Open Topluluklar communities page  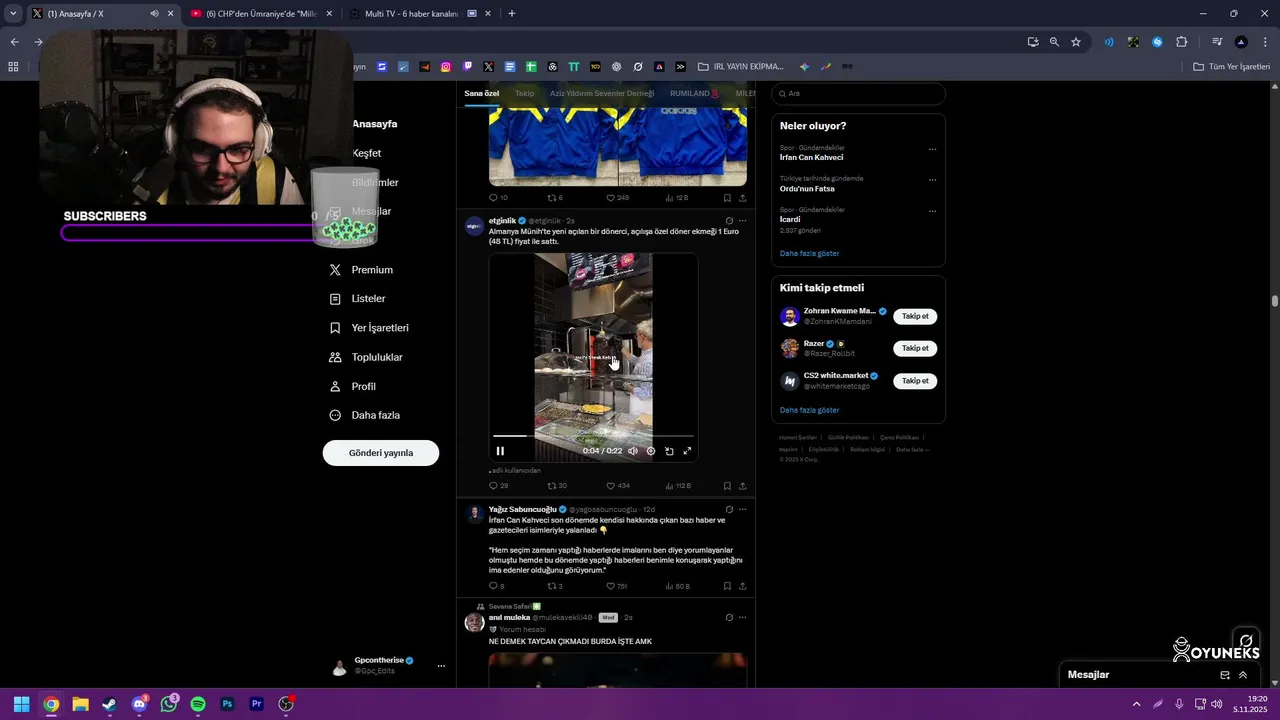click(366, 357)
